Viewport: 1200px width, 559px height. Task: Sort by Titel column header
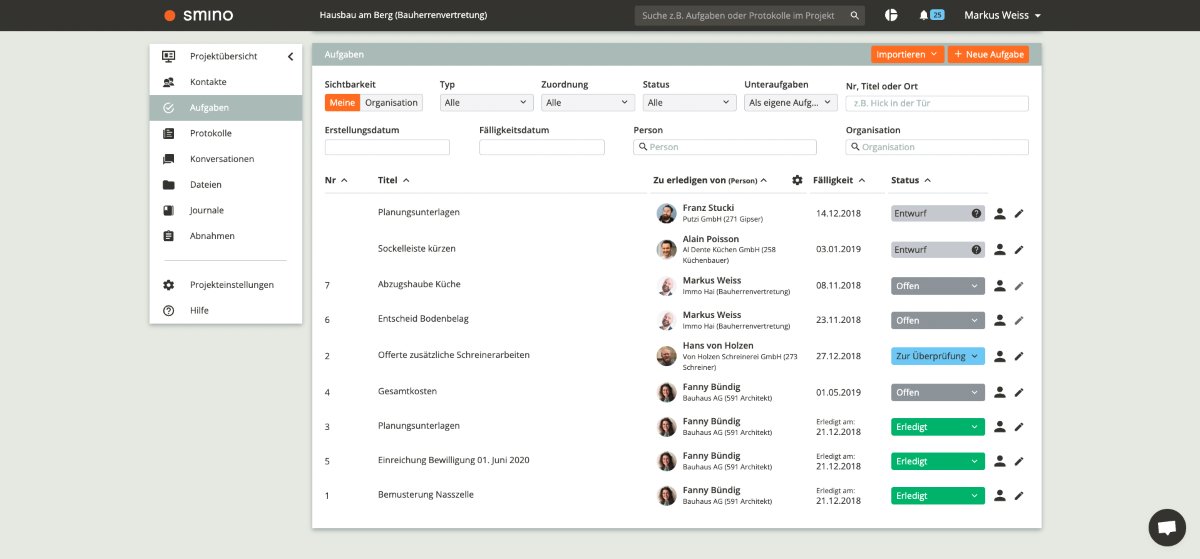(394, 180)
